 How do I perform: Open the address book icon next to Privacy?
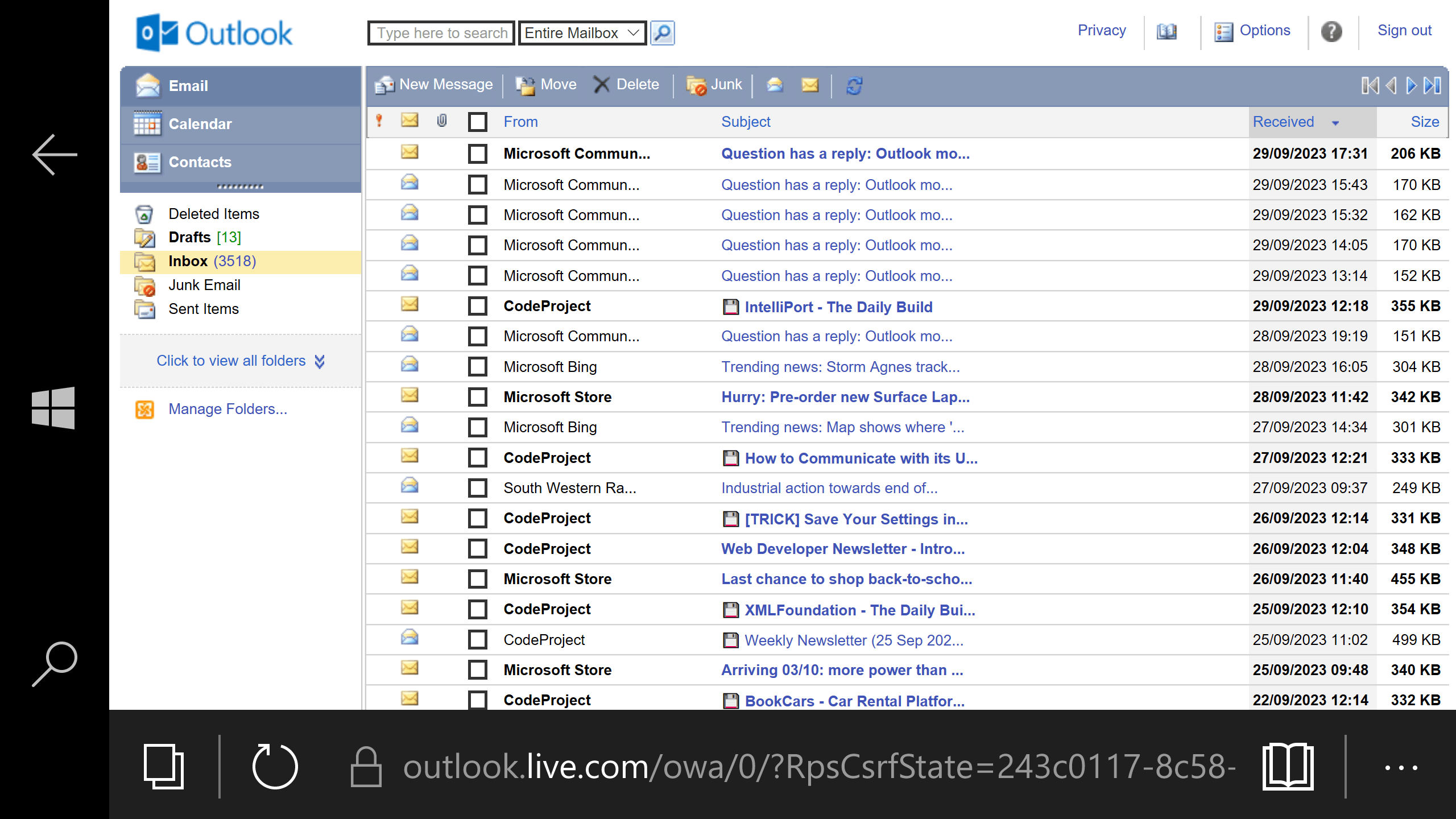pos(1167,31)
